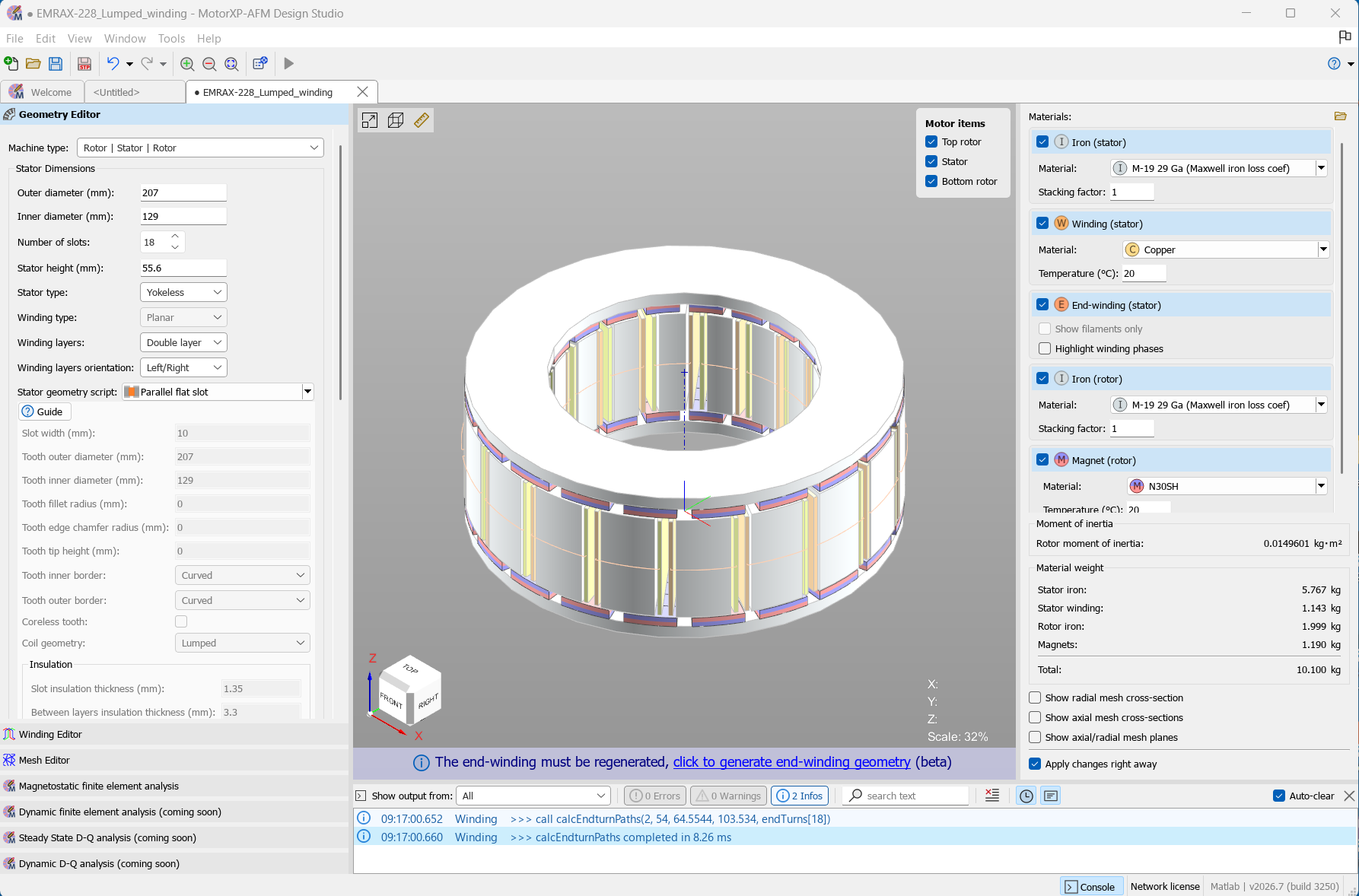The width and height of the screenshot is (1359, 896).
Task: Filter console by 2 Infos
Action: click(x=800, y=796)
